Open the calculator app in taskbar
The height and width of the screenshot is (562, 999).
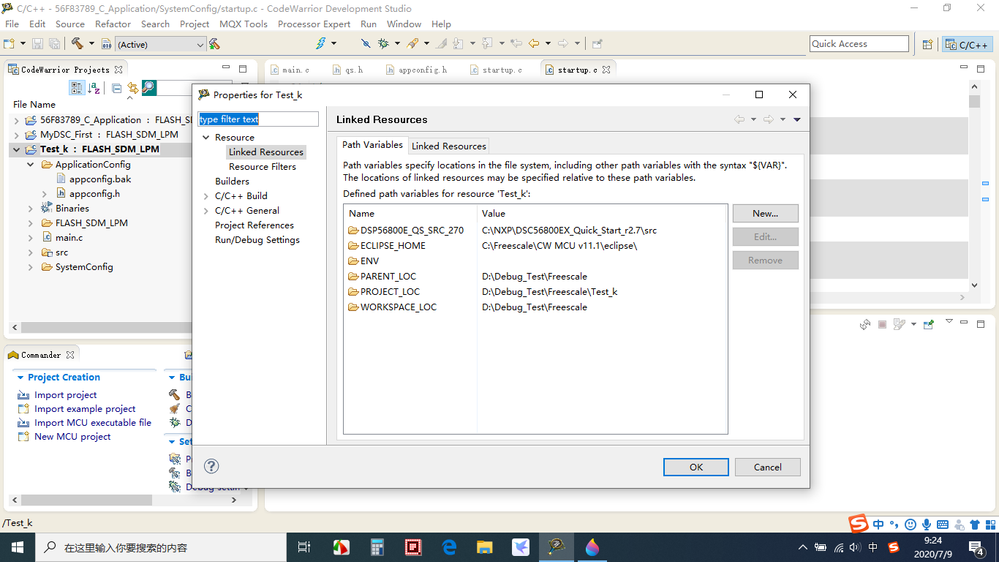pos(377,547)
